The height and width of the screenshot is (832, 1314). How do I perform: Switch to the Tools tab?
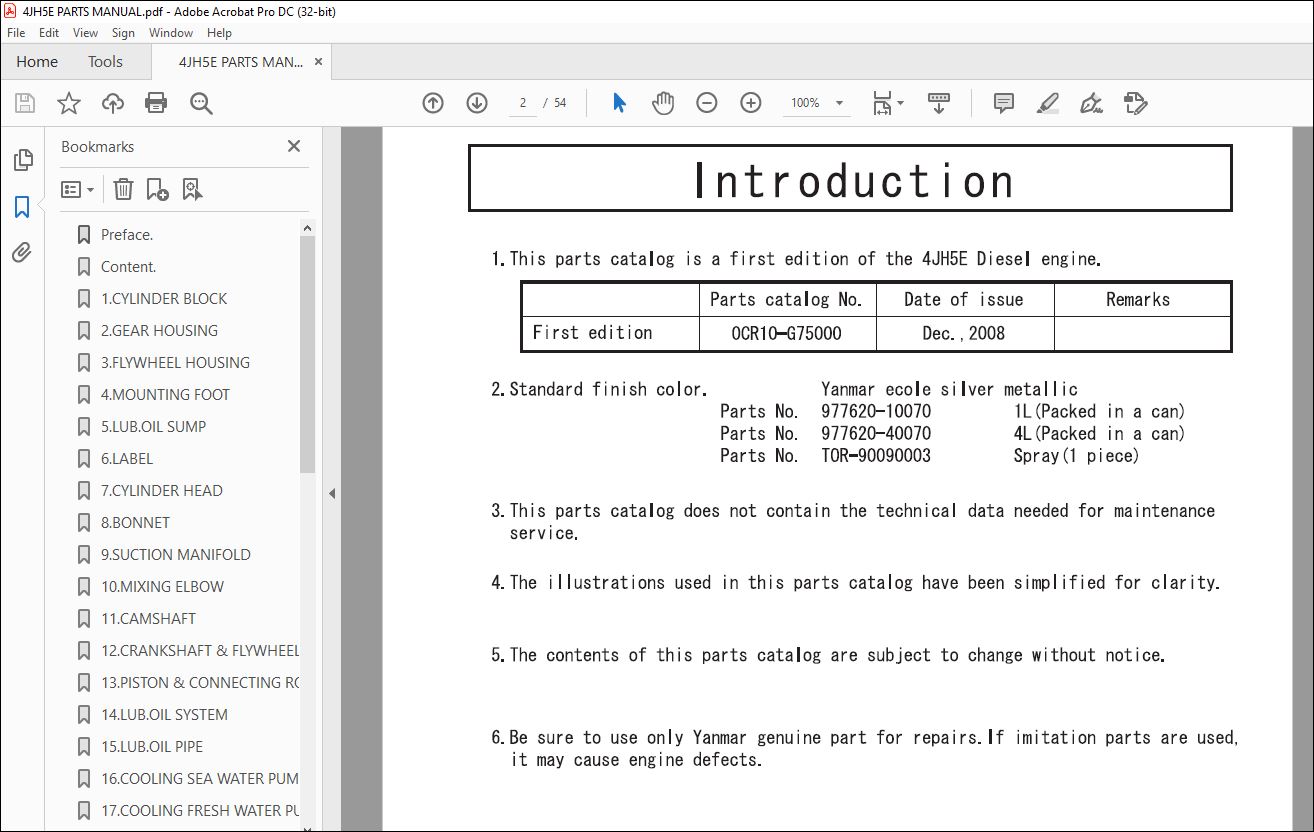click(x=105, y=62)
